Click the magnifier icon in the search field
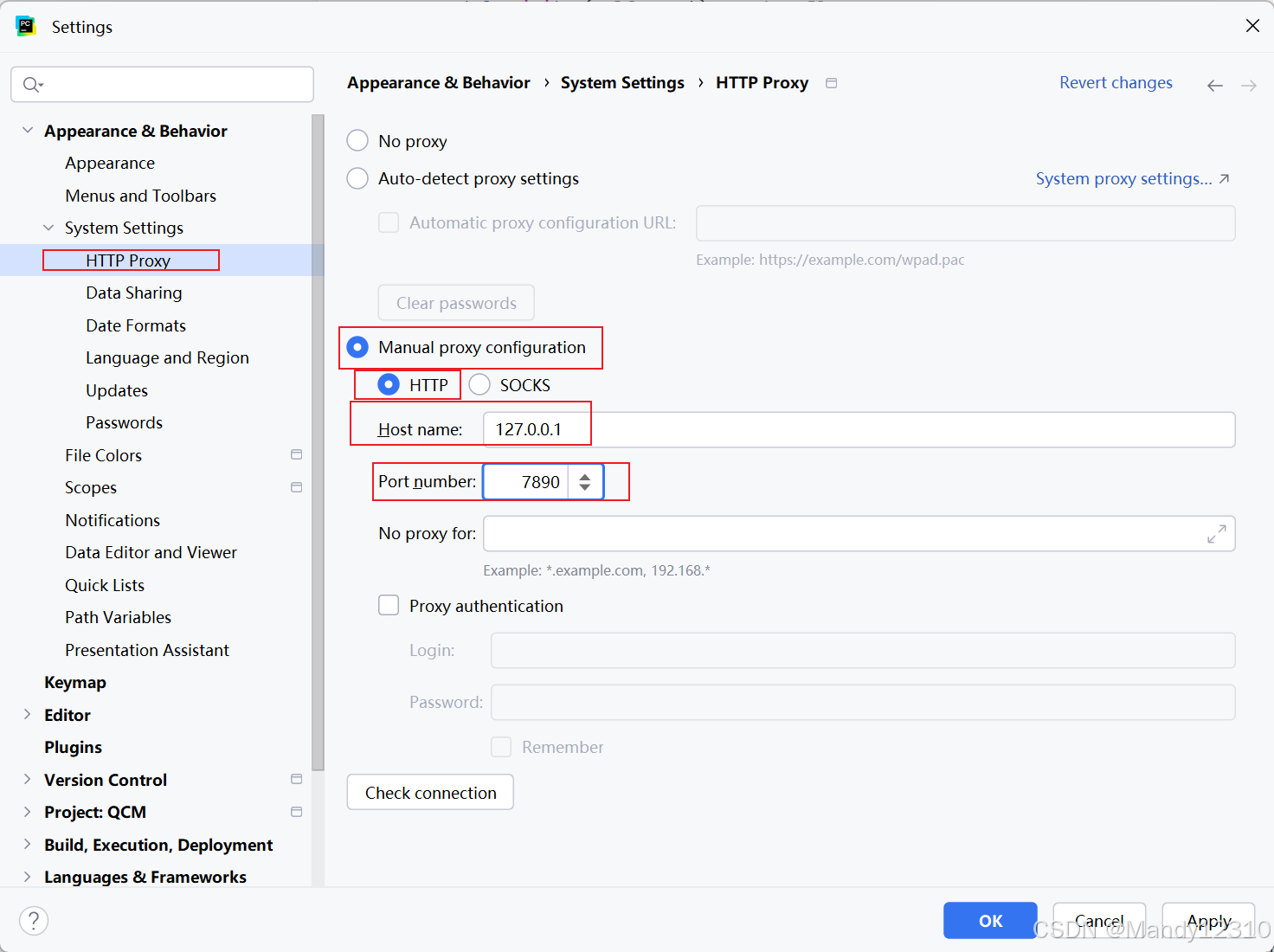The height and width of the screenshot is (952, 1274). pos(32,84)
